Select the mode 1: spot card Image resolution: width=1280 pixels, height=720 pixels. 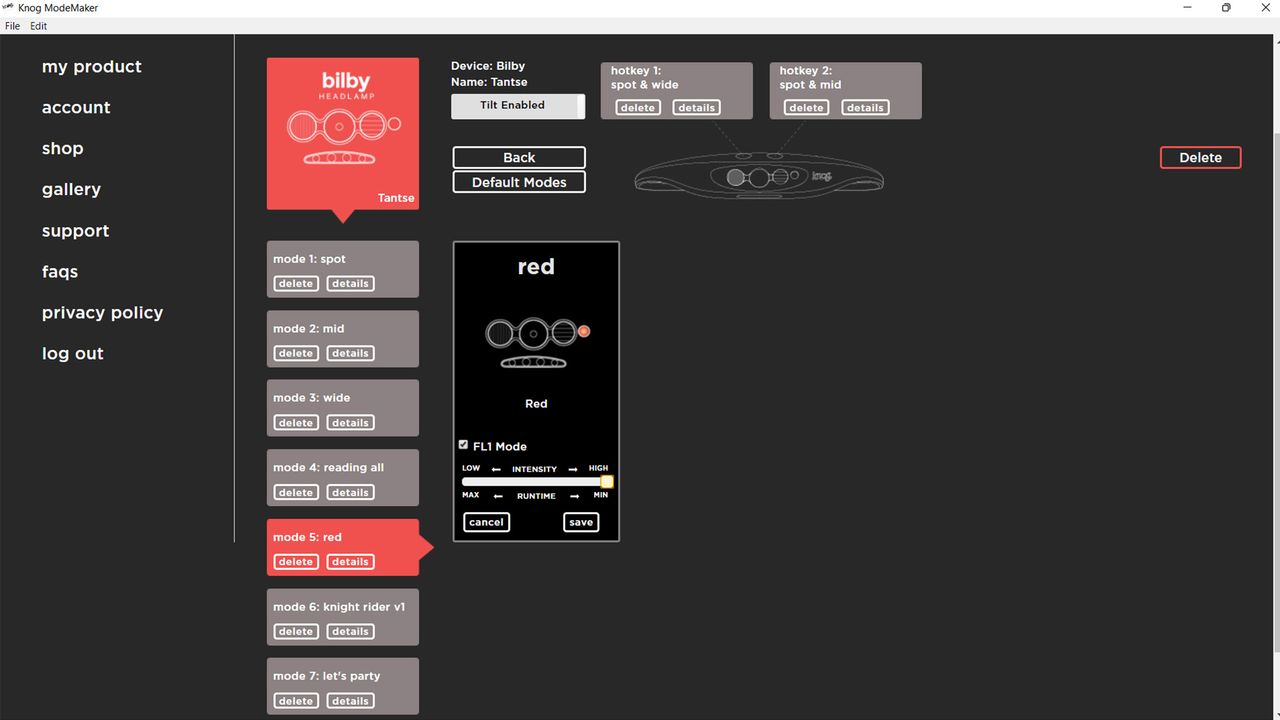click(343, 269)
